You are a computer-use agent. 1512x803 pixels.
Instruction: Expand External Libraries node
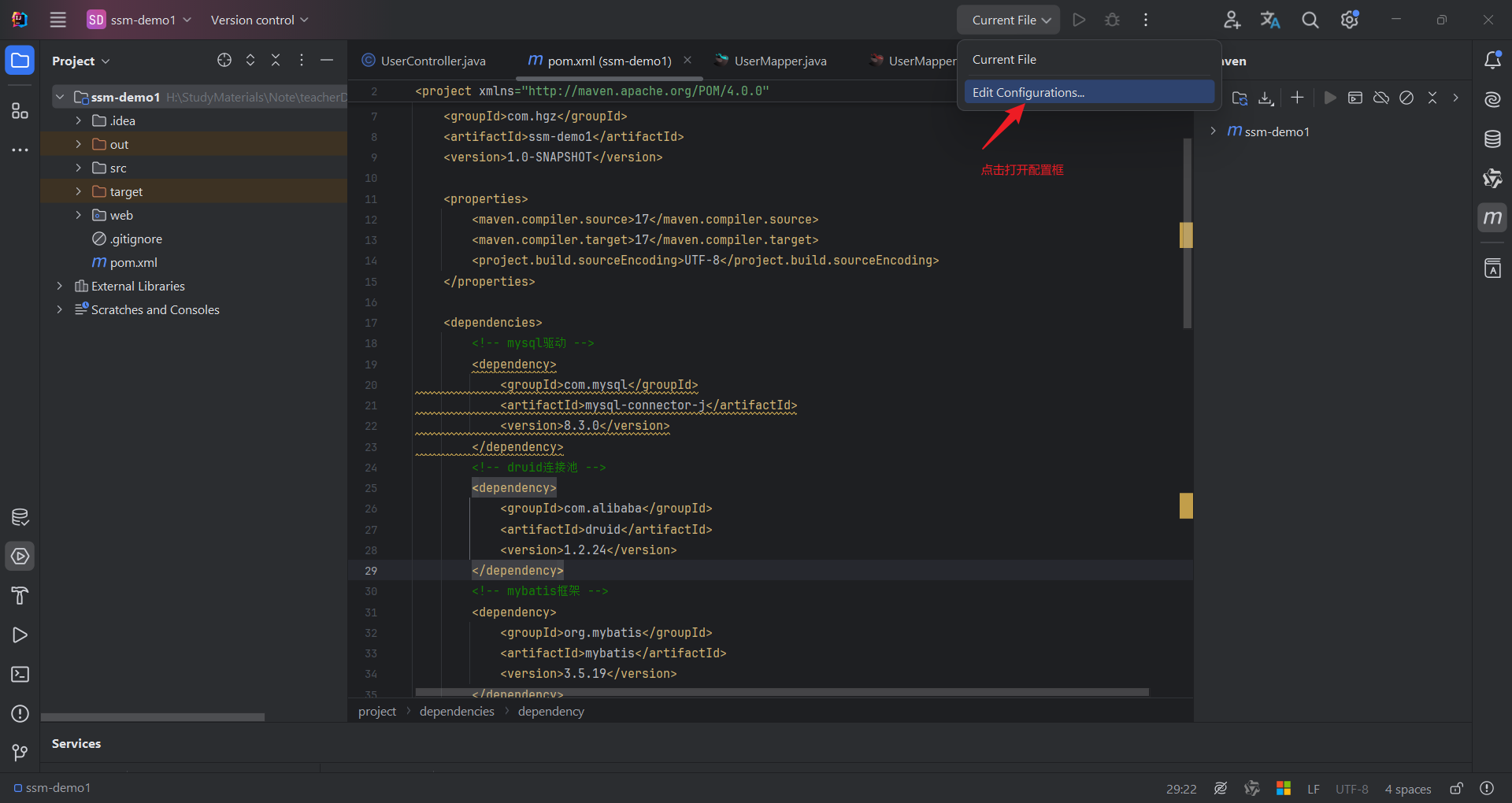click(59, 286)
